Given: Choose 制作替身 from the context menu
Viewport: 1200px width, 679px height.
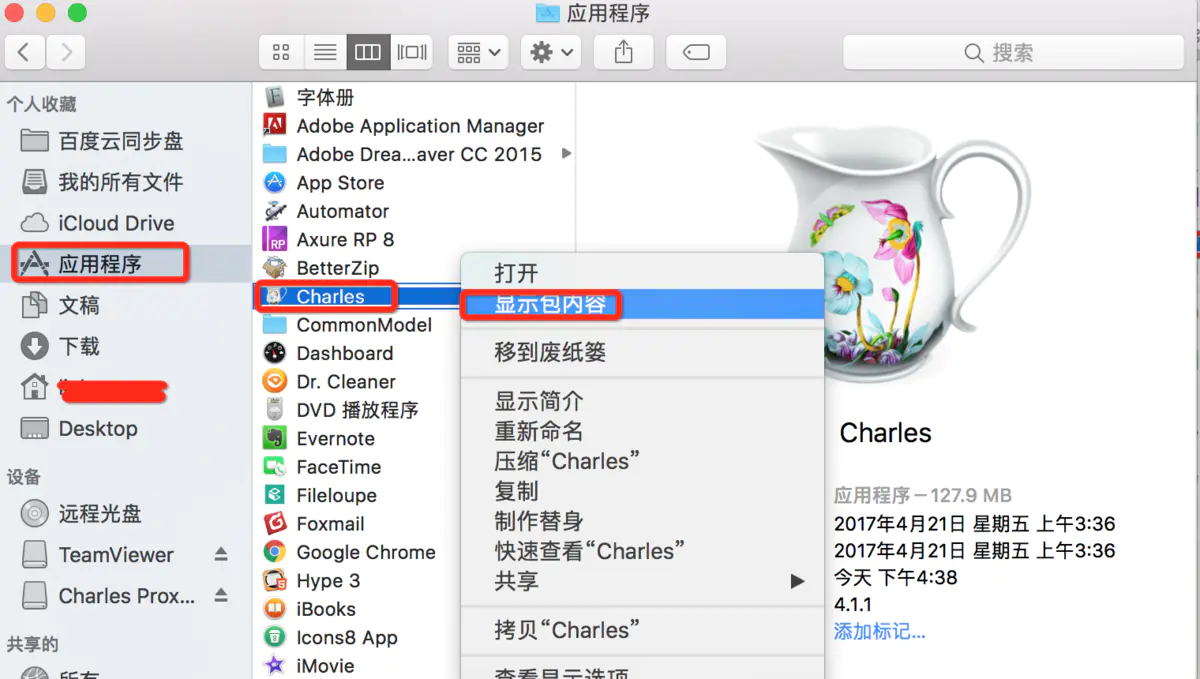Looking at the screenshot, I should coord(642,521).
